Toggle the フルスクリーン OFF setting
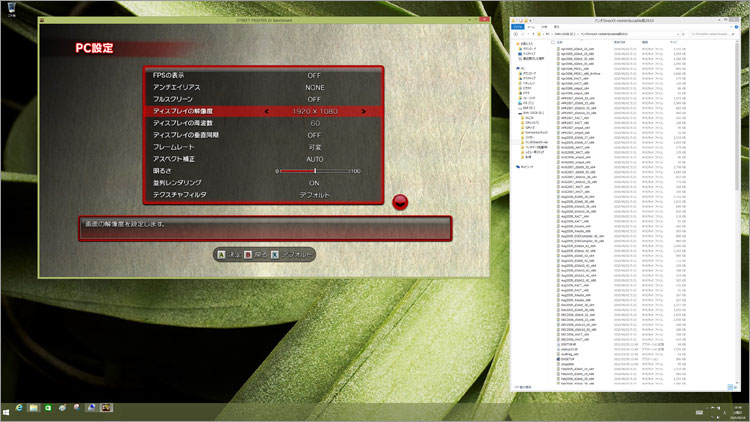Image resolution: width=750 pixels, height=422 pixels. [314, 99]
